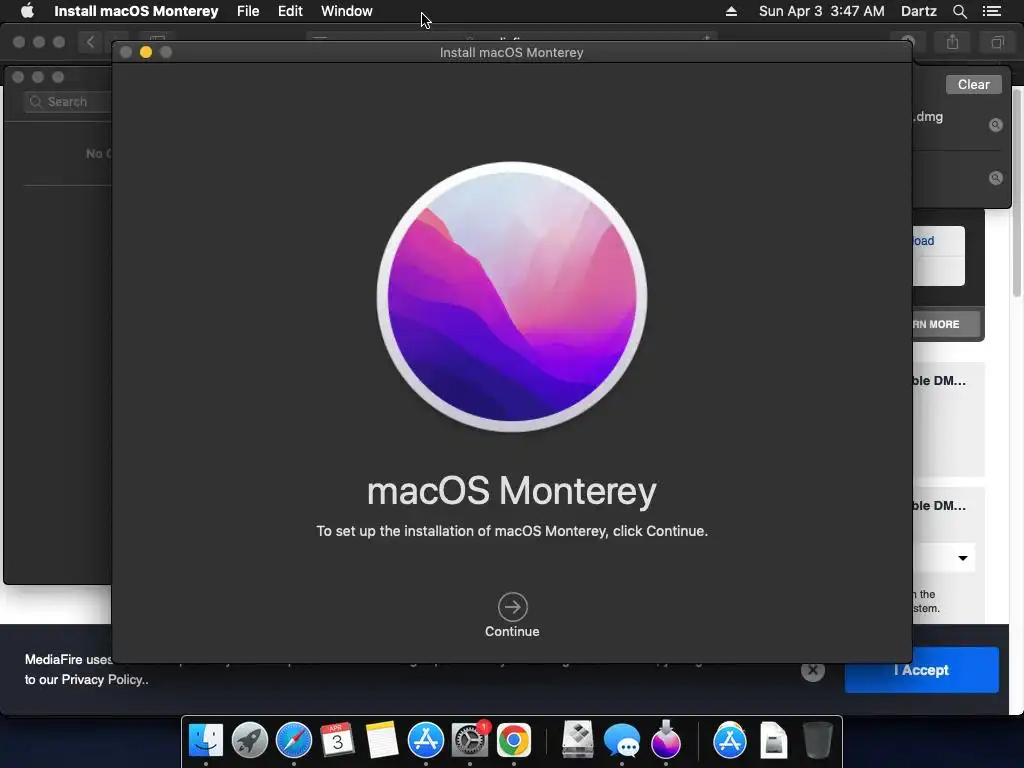Viewport: 1024px width, 768px height.
Task: Click the Safari show tabs icon
Action: coord(997,42)
